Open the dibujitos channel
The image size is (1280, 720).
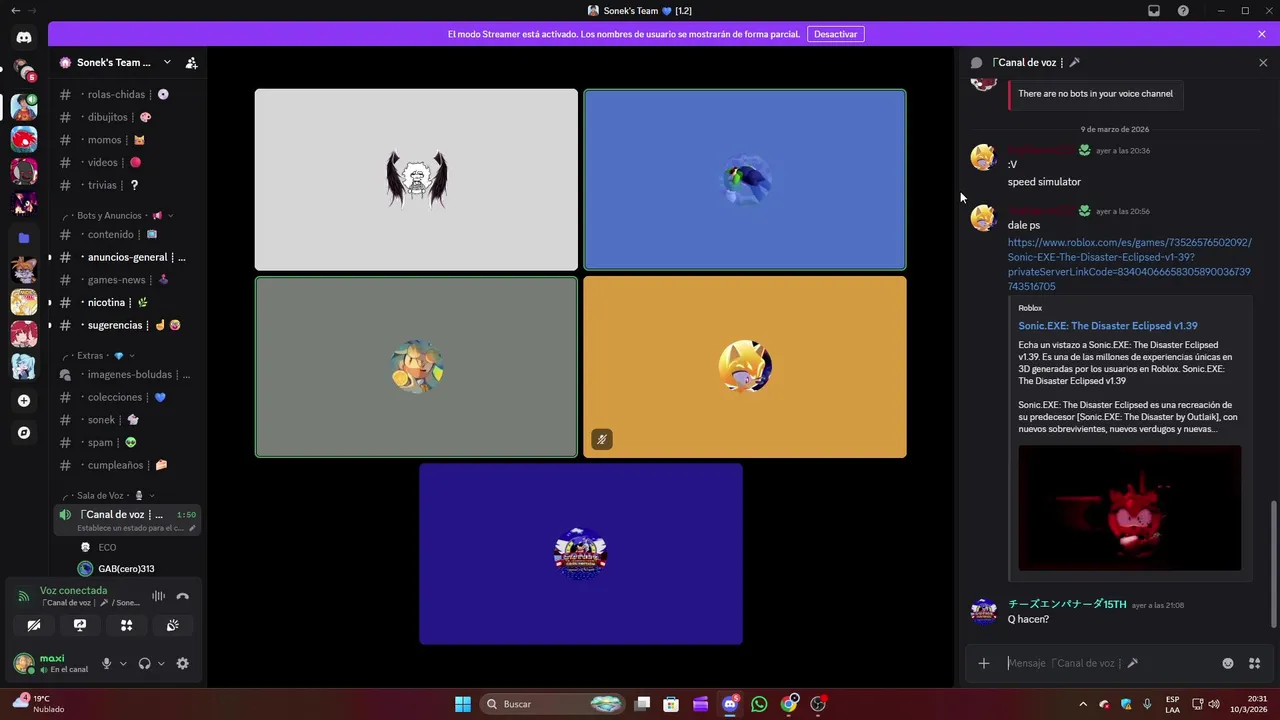click(128, 117)
